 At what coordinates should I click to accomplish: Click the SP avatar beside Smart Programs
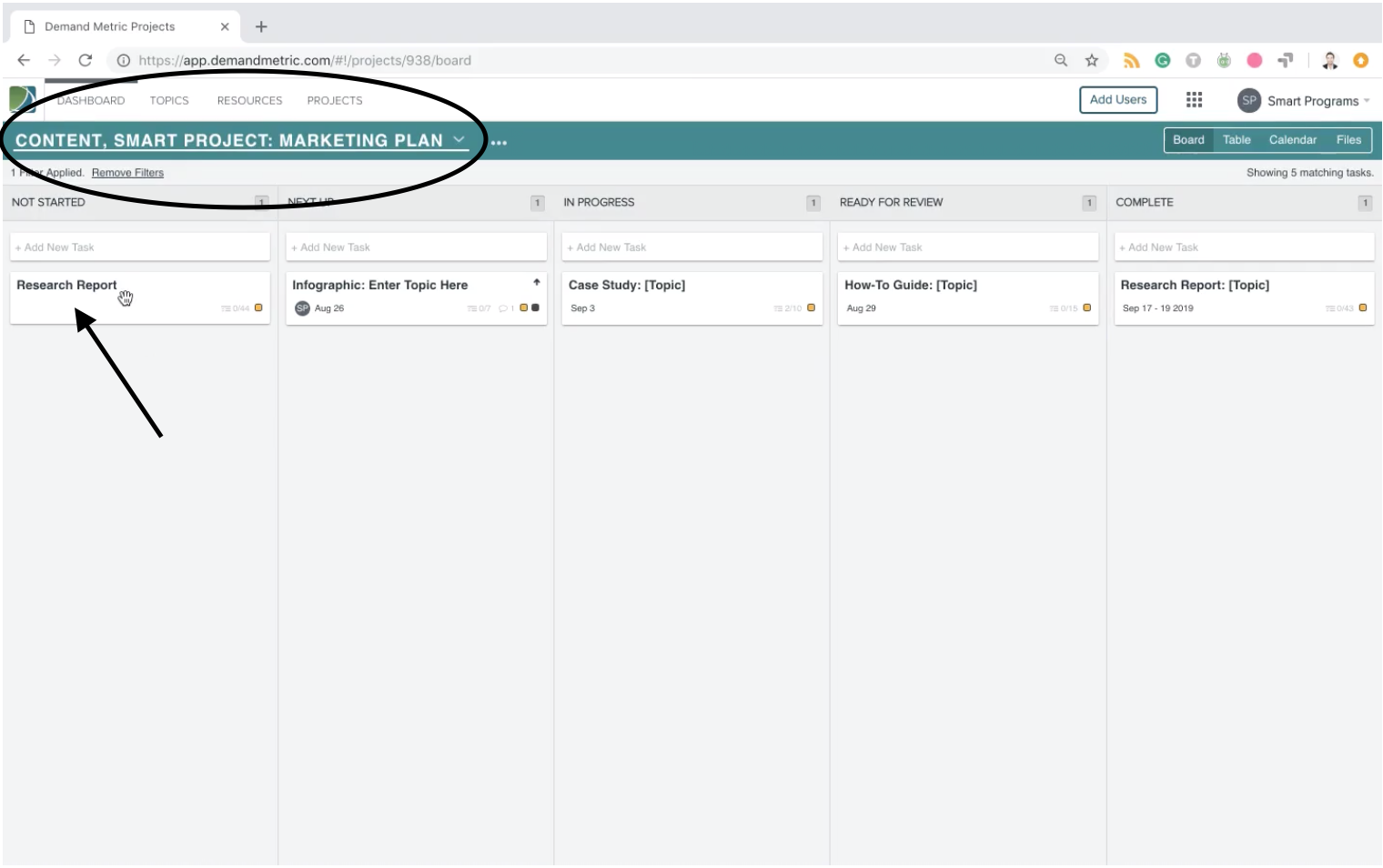tap(1249, 100)
